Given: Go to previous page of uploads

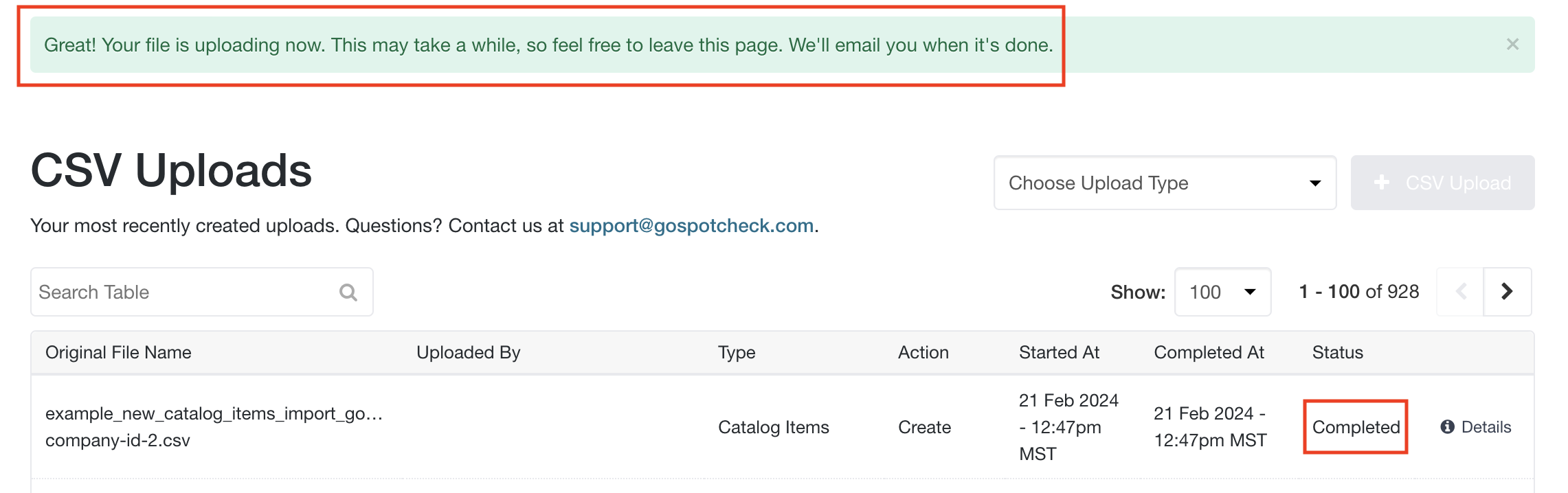Looking at the screenshot, I should pos(1461,292).
